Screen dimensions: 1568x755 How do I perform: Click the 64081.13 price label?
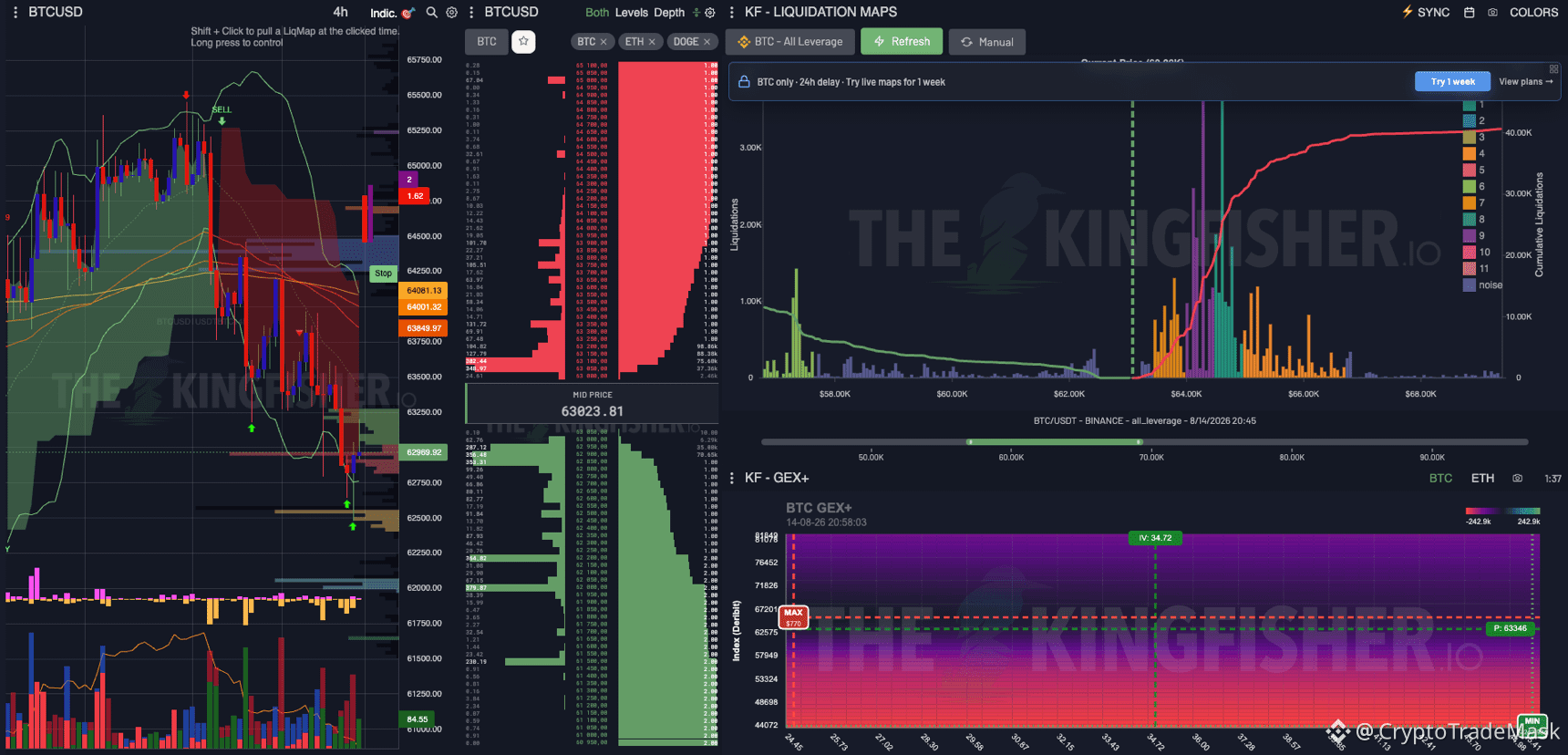point(424,291)
